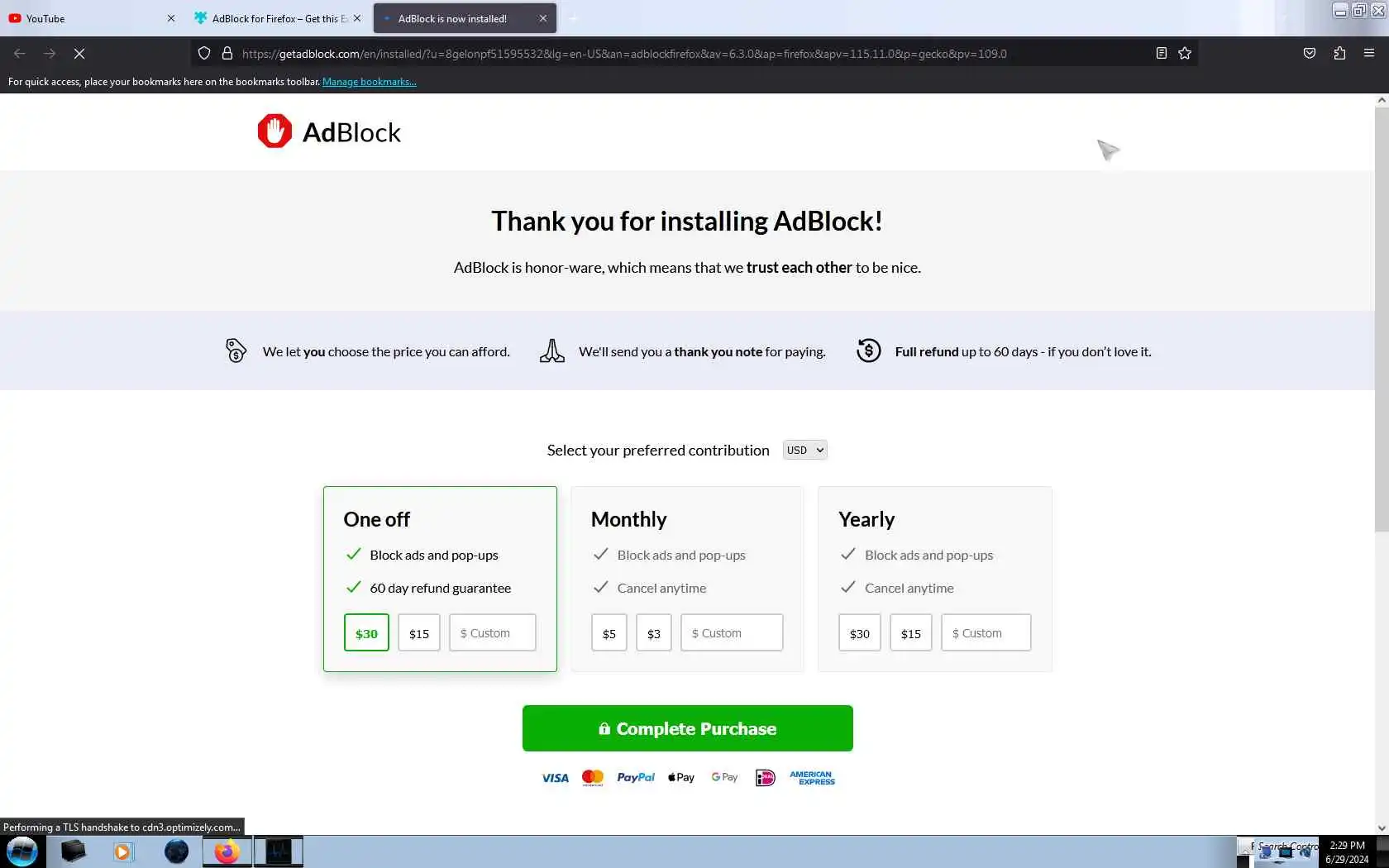
Task: Click Monthly Cancel anytime text
Action: coord(661,588)
